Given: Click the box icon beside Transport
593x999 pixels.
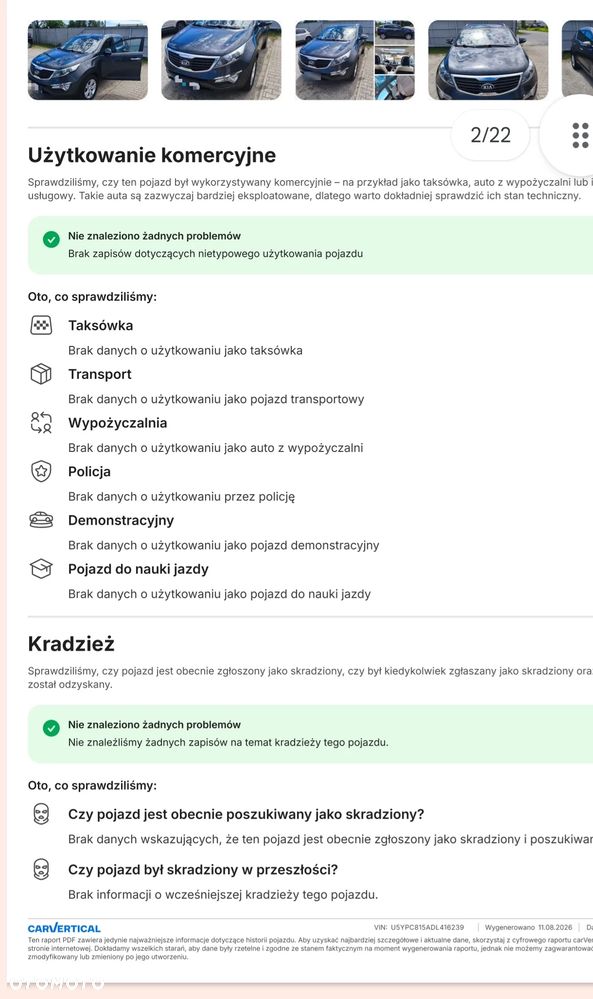Looking at the screenshot, I should pos(41,374).
